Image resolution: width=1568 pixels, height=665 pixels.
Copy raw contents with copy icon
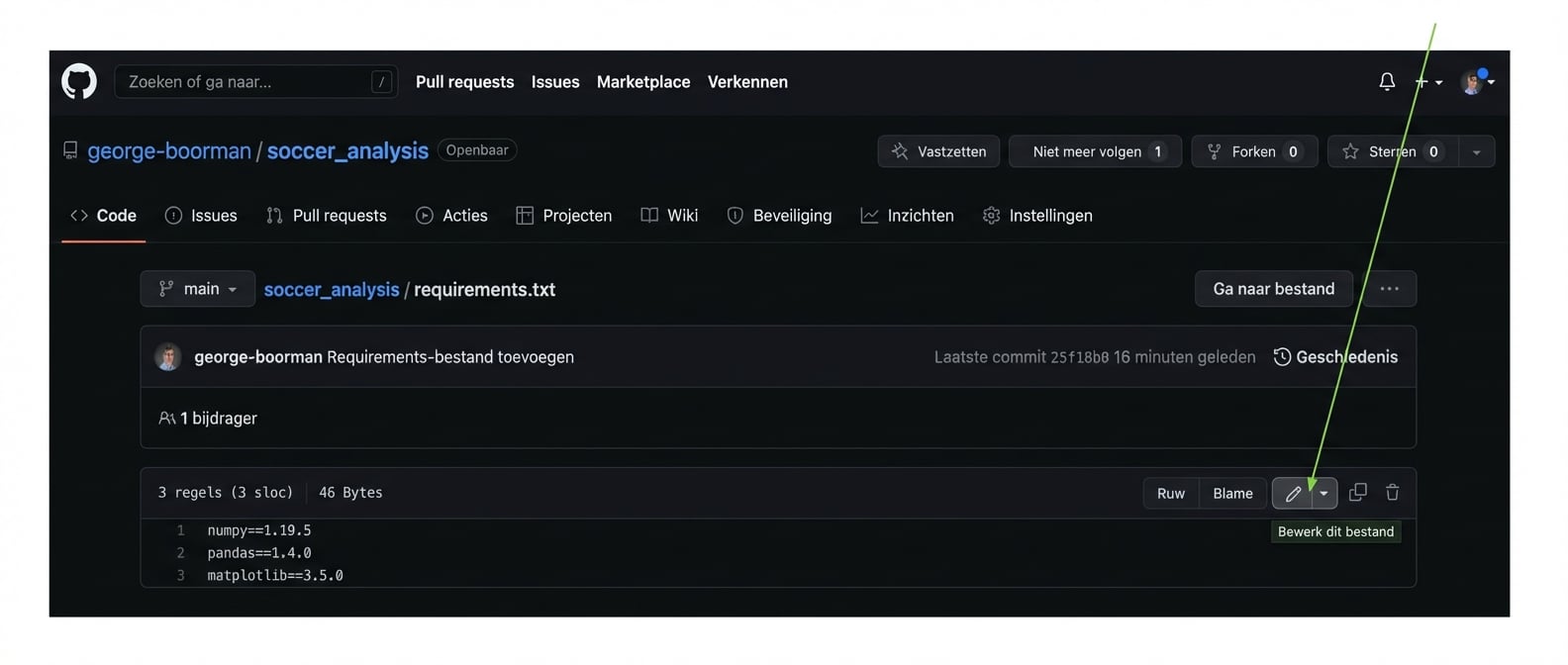click(x=1358, y=493)
